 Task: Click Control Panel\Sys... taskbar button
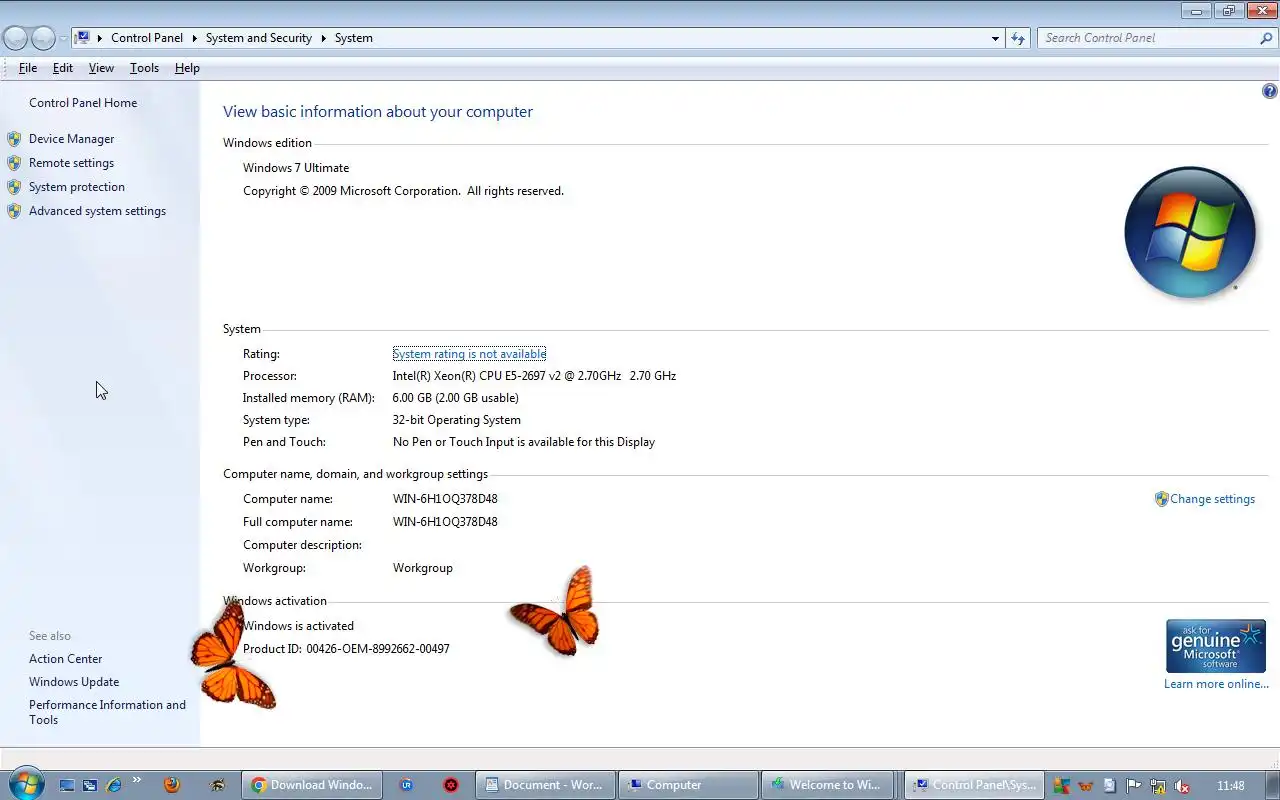[974, 785]
